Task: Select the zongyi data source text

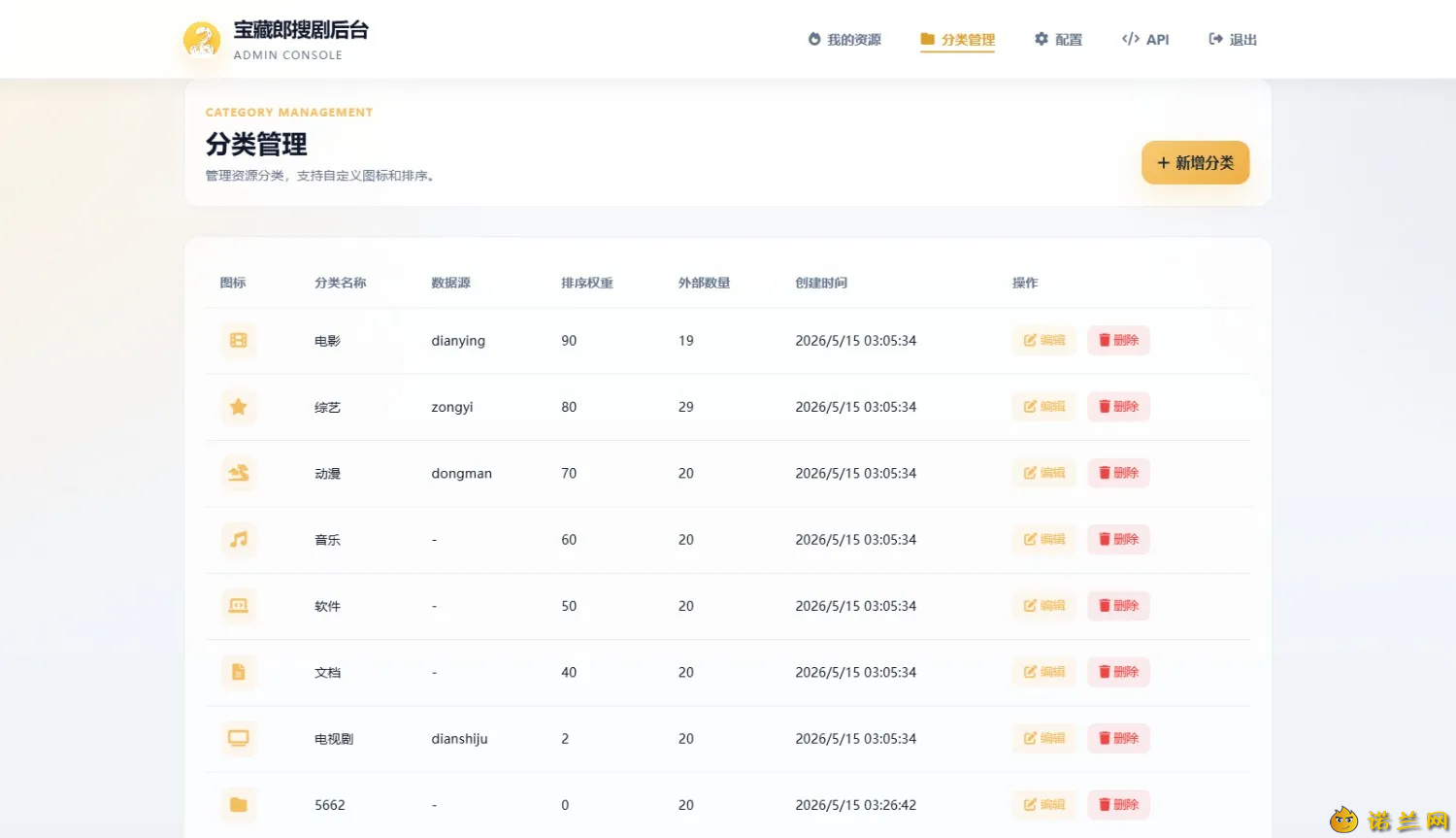Action: click(x=452, y=407)
